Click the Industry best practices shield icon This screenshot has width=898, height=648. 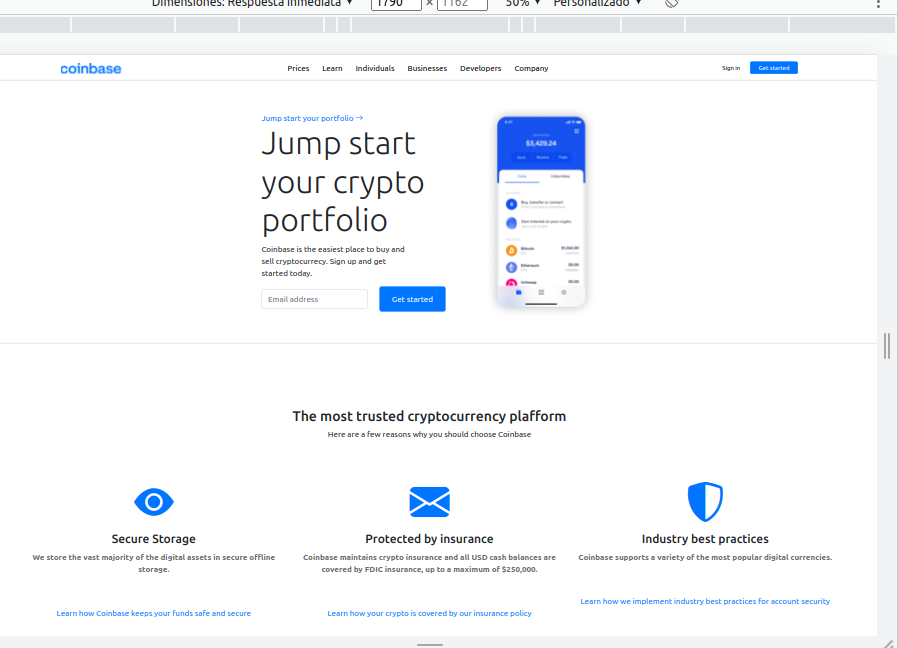coord(705,502)
